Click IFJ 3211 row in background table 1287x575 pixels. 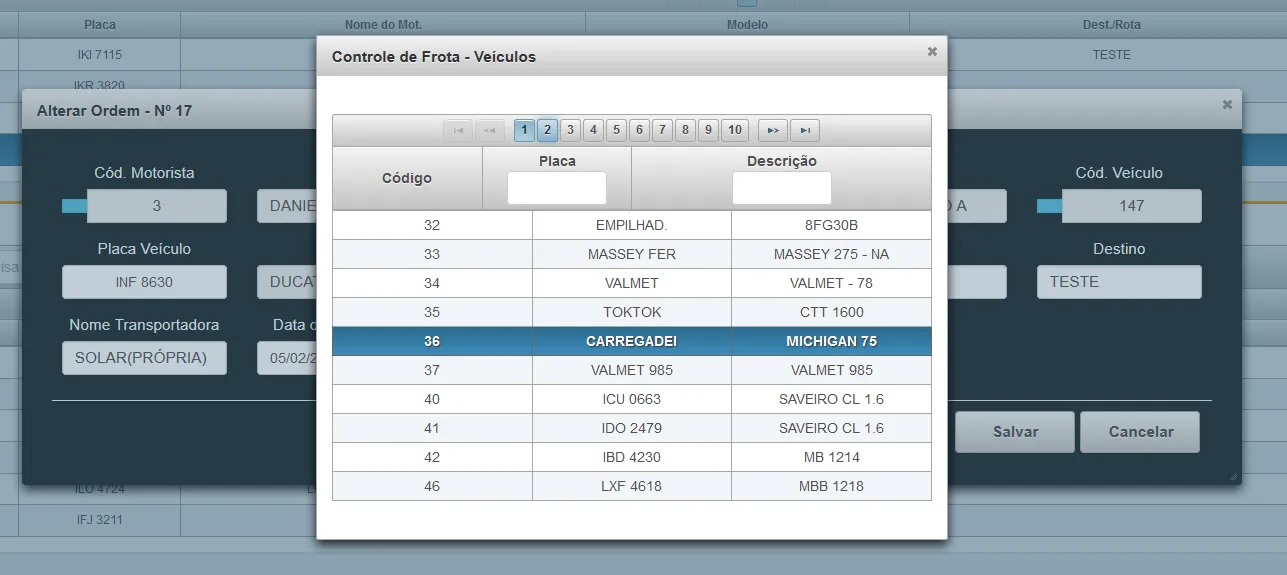[x=643, y=520]
